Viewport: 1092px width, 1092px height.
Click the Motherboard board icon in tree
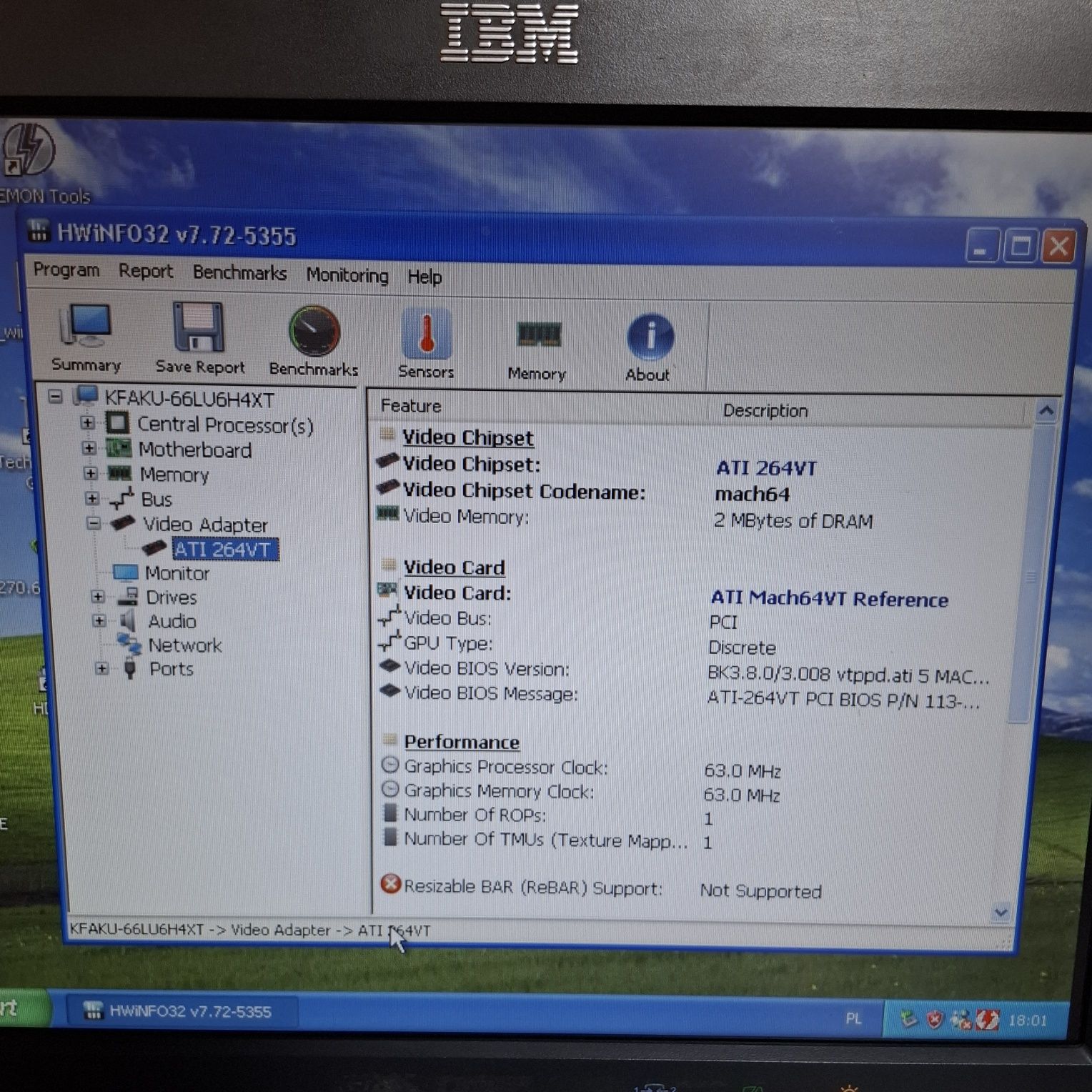(x=119, y=448)
